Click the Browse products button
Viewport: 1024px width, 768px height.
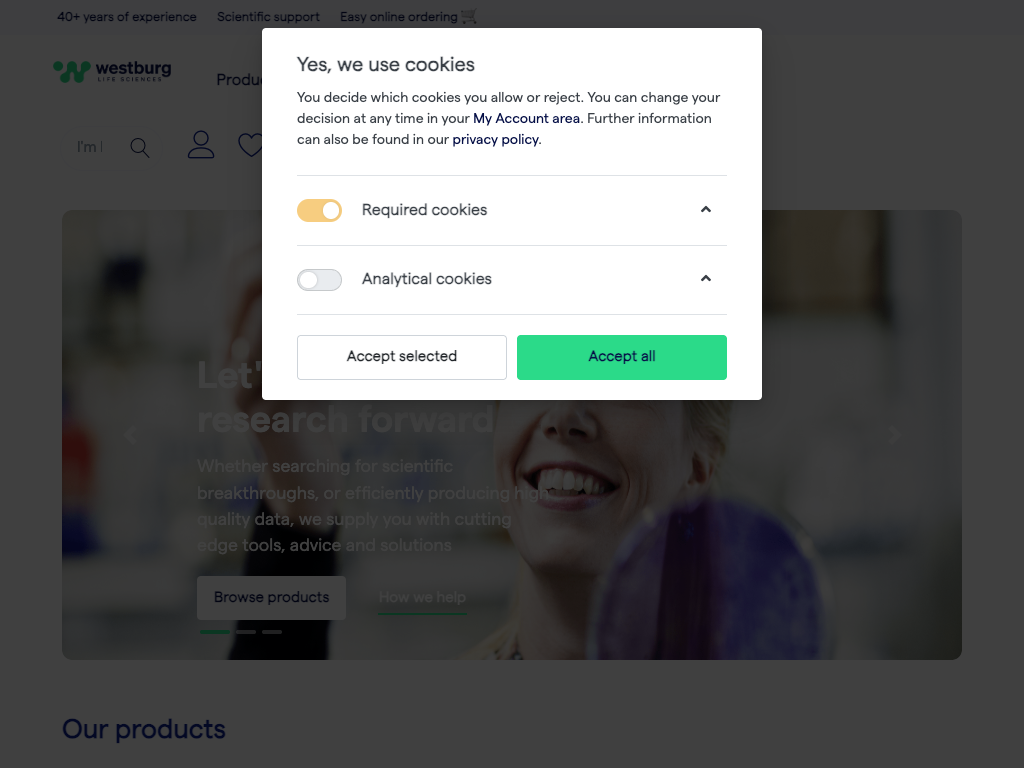point(271,597)
